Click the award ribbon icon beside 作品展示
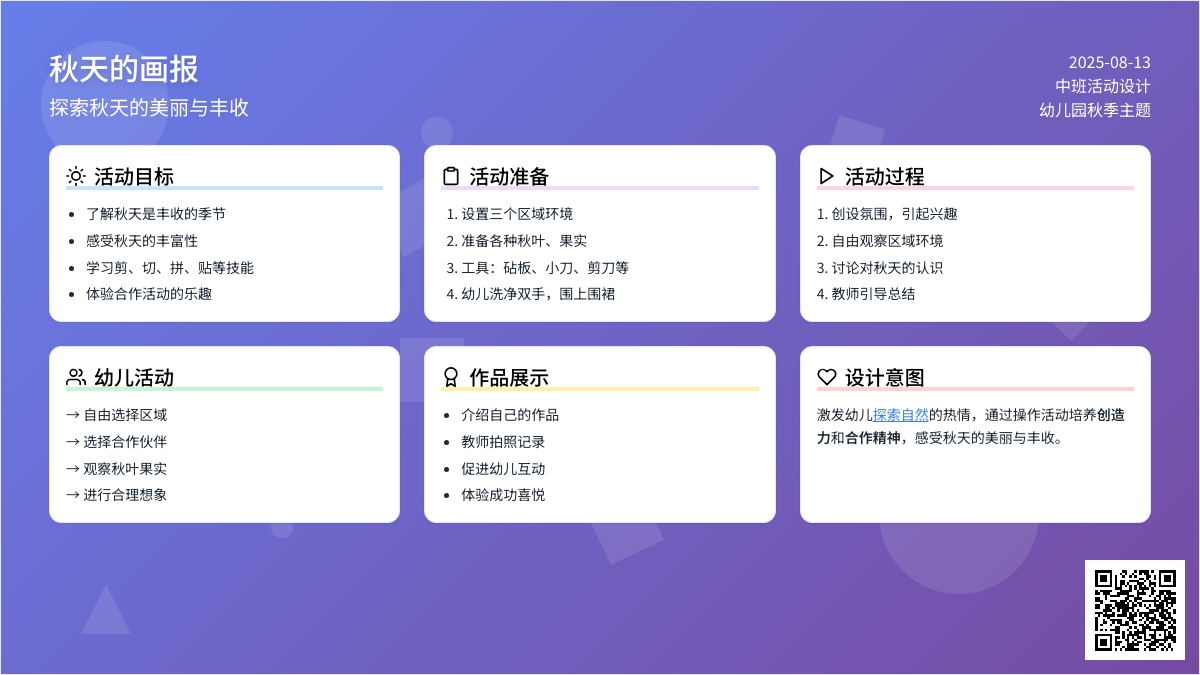 pyautogui.click(x=451, y=377)
